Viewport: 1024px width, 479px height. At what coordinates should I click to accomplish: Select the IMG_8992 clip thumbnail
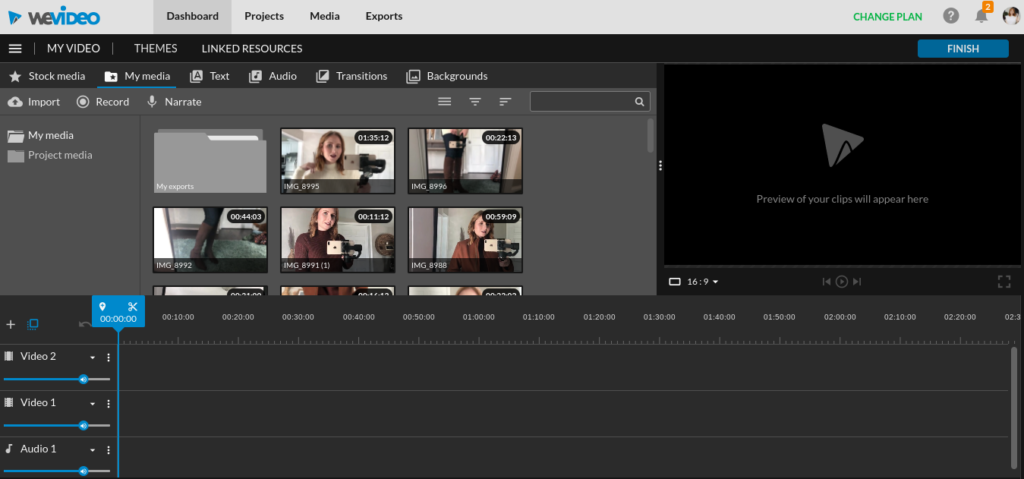click(210, 240)
